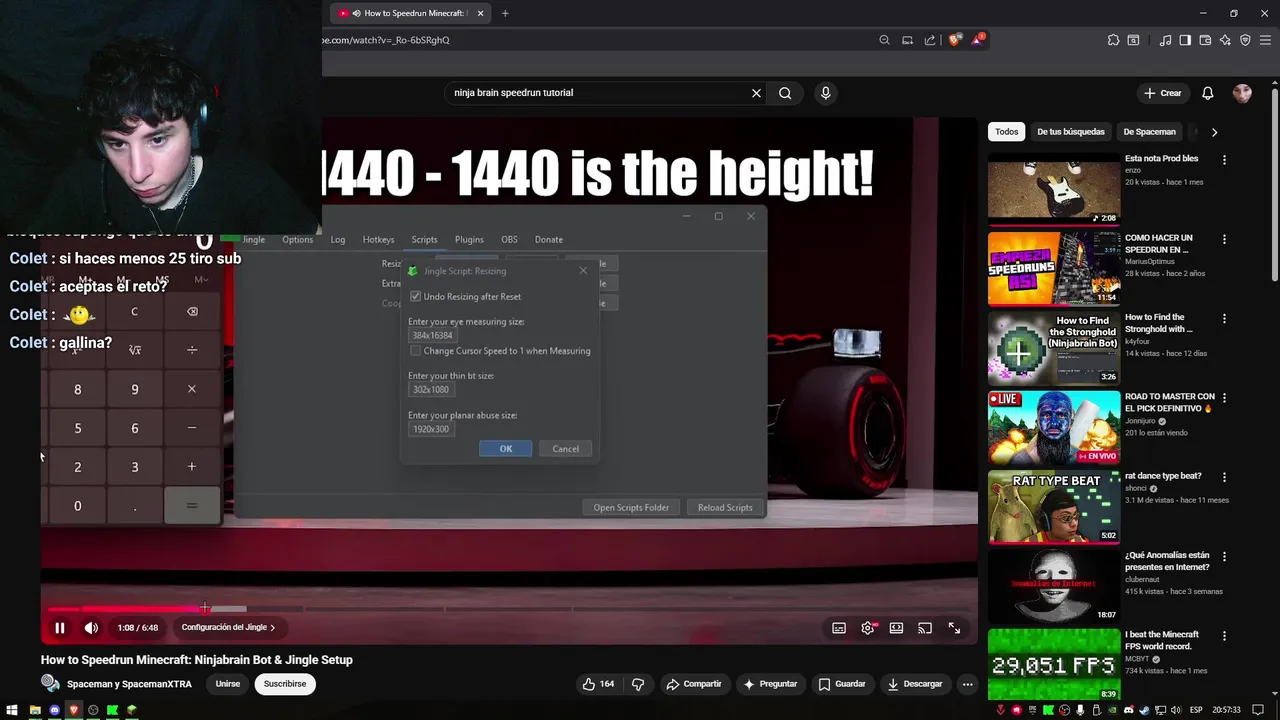
Task: Expand the Configuración del Jingle chapter
Action: click(x=228, y=628)
